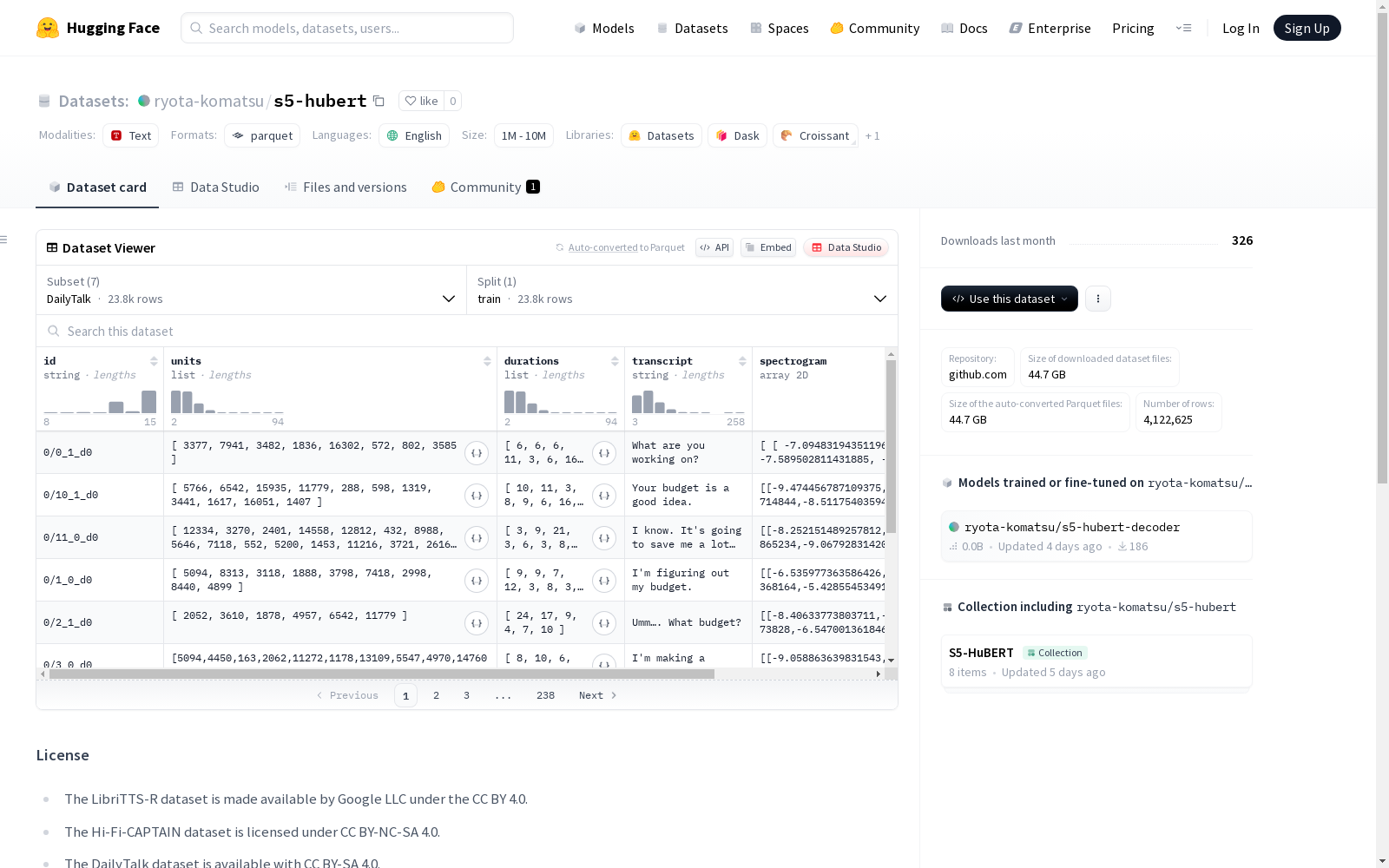The image size is (1389, 868).
Task: Go to page 2 of the dataset
Action: click(436, 695)
